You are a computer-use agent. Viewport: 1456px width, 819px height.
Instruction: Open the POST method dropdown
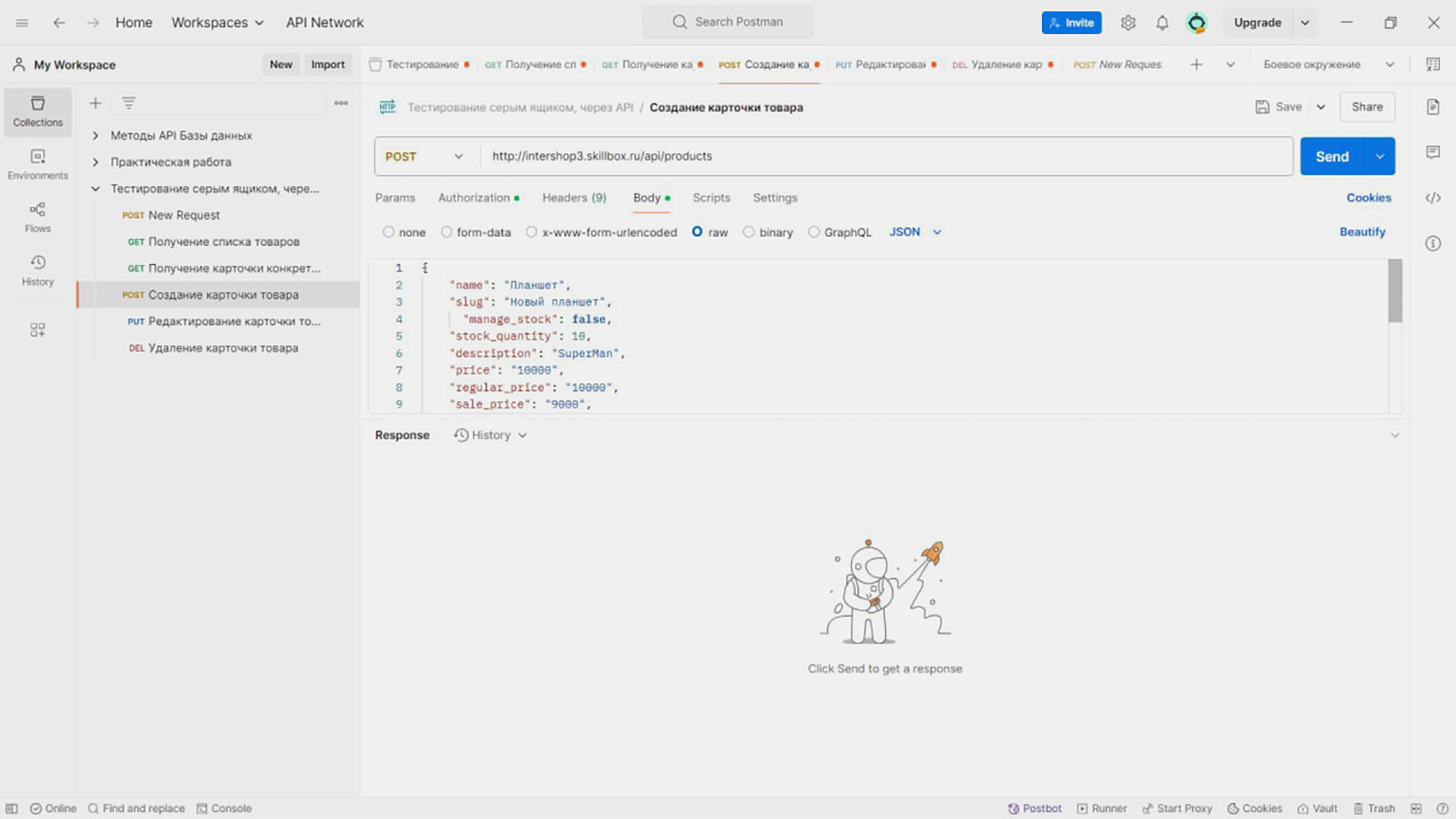tap(425, 156)
